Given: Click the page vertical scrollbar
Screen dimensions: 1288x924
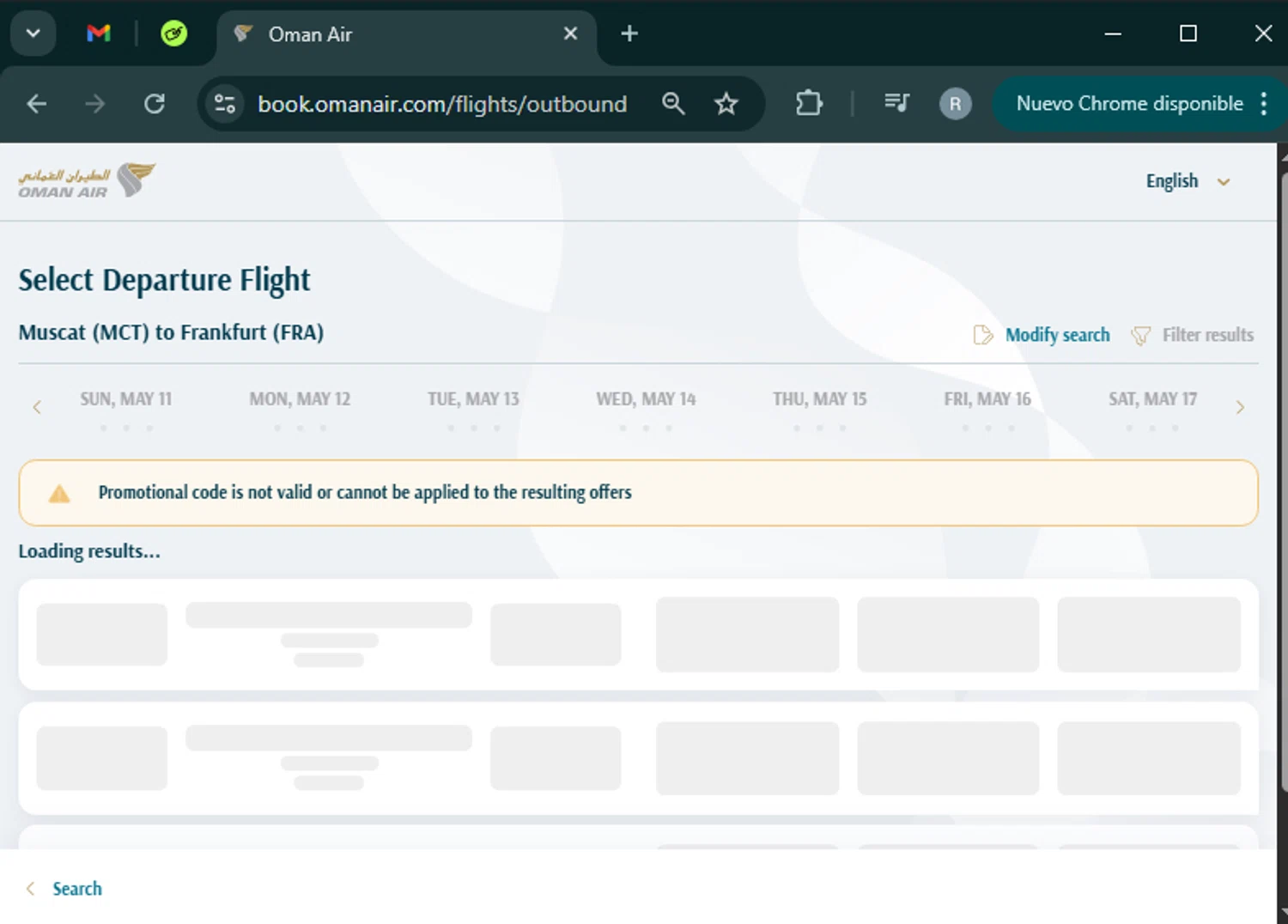Looking at the screenshot, I should coord(1283,481).
